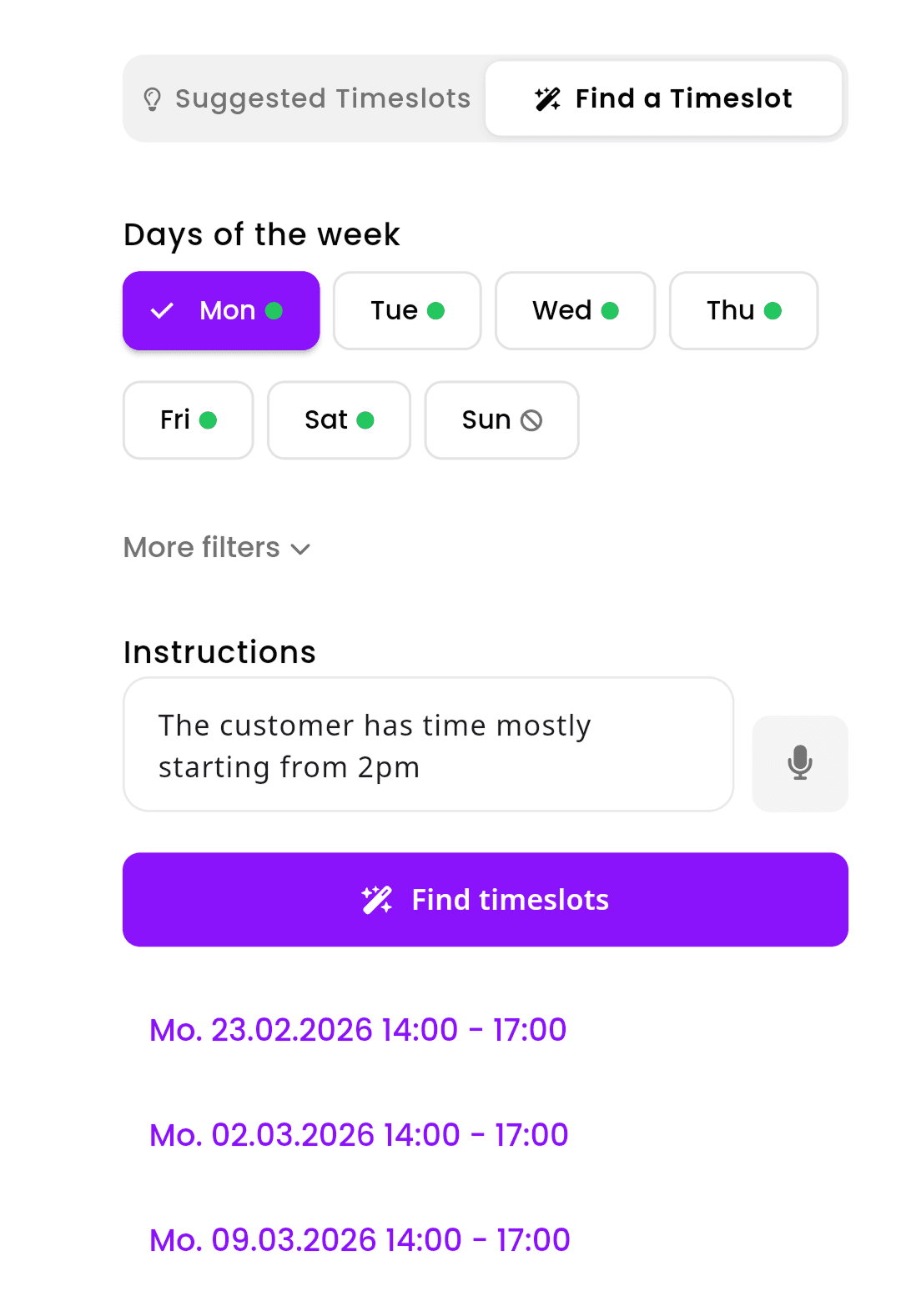Deselect the Mon day toggle

(220, 309)
